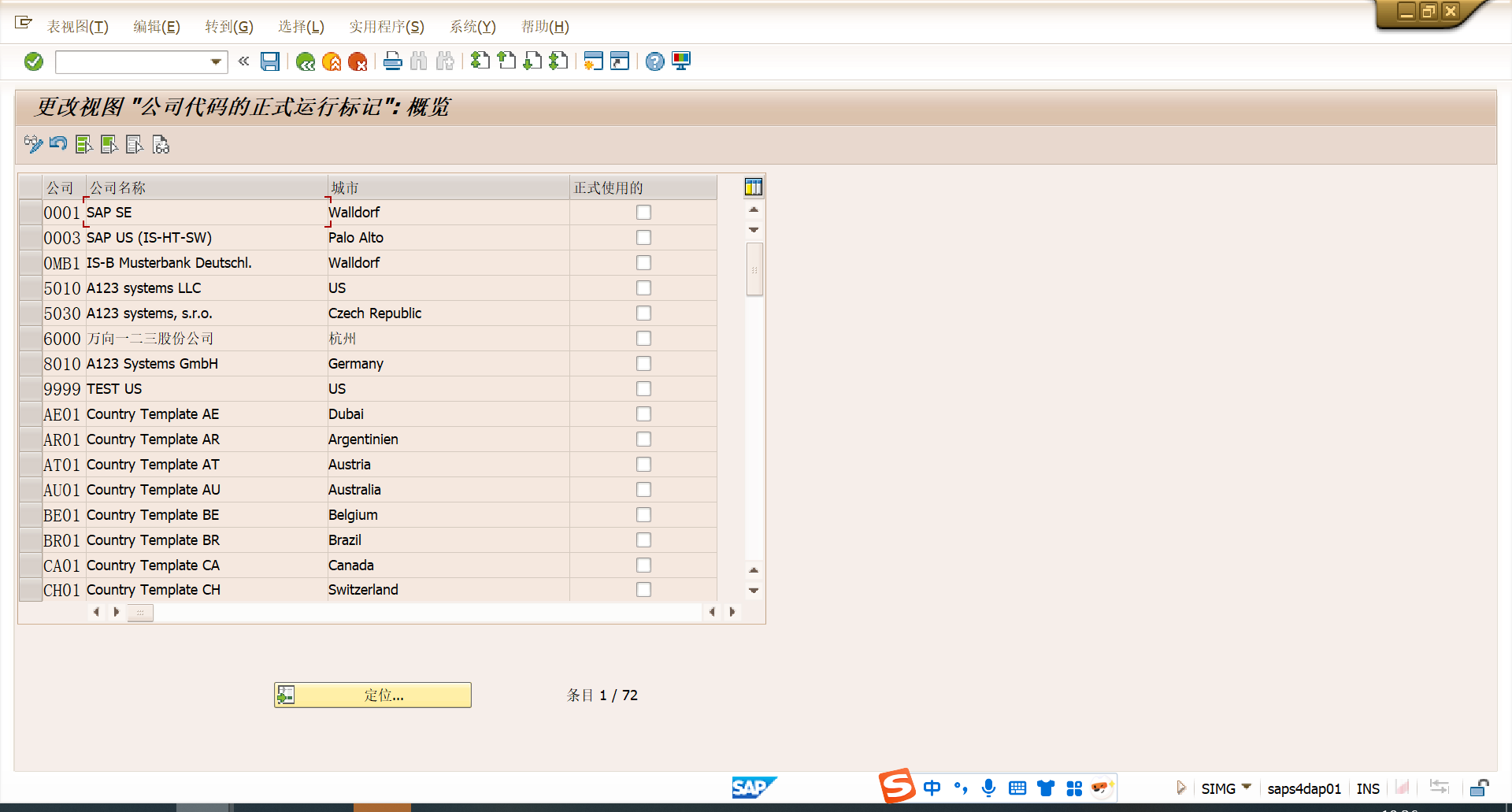1512x812 pixels.
Task: Open table column settings icon
Action: 753,187
